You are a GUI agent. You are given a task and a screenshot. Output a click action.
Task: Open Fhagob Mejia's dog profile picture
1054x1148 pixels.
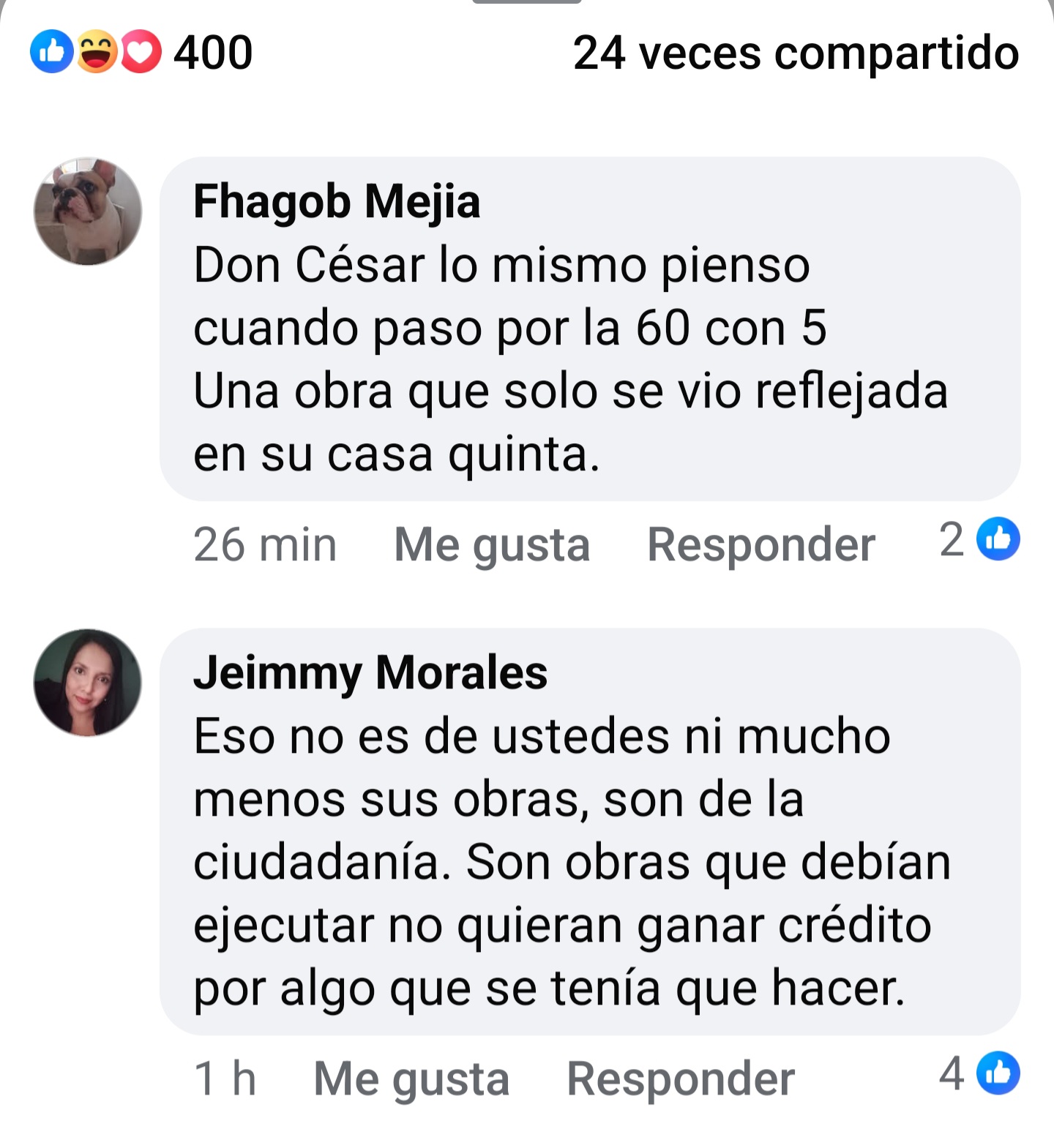pos(88,211)
